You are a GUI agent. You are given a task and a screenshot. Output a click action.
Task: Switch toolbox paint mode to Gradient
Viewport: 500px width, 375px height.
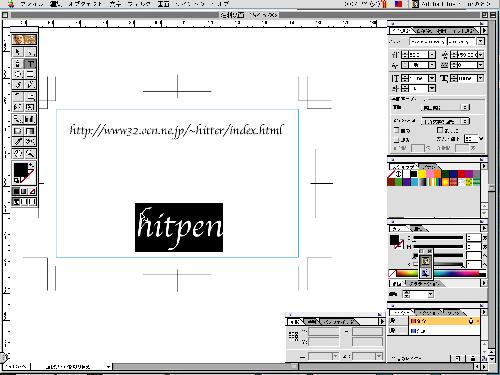click(x=24, y=191)
